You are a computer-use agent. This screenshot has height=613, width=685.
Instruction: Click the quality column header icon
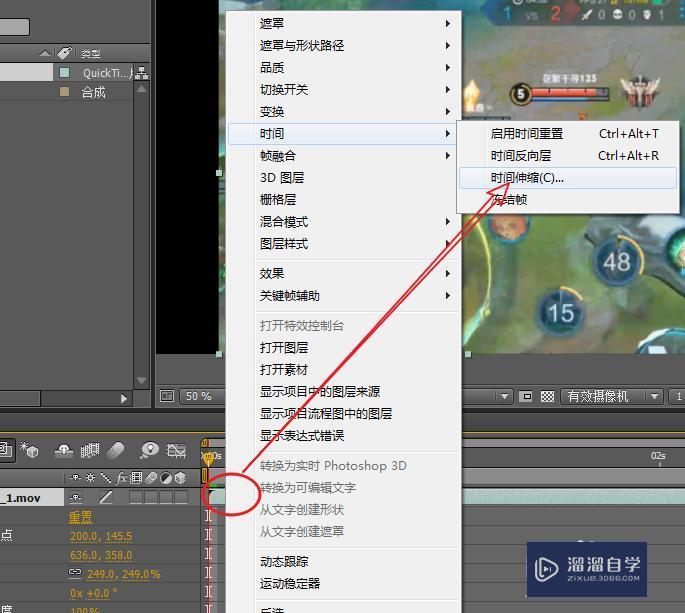coord(105,478)
